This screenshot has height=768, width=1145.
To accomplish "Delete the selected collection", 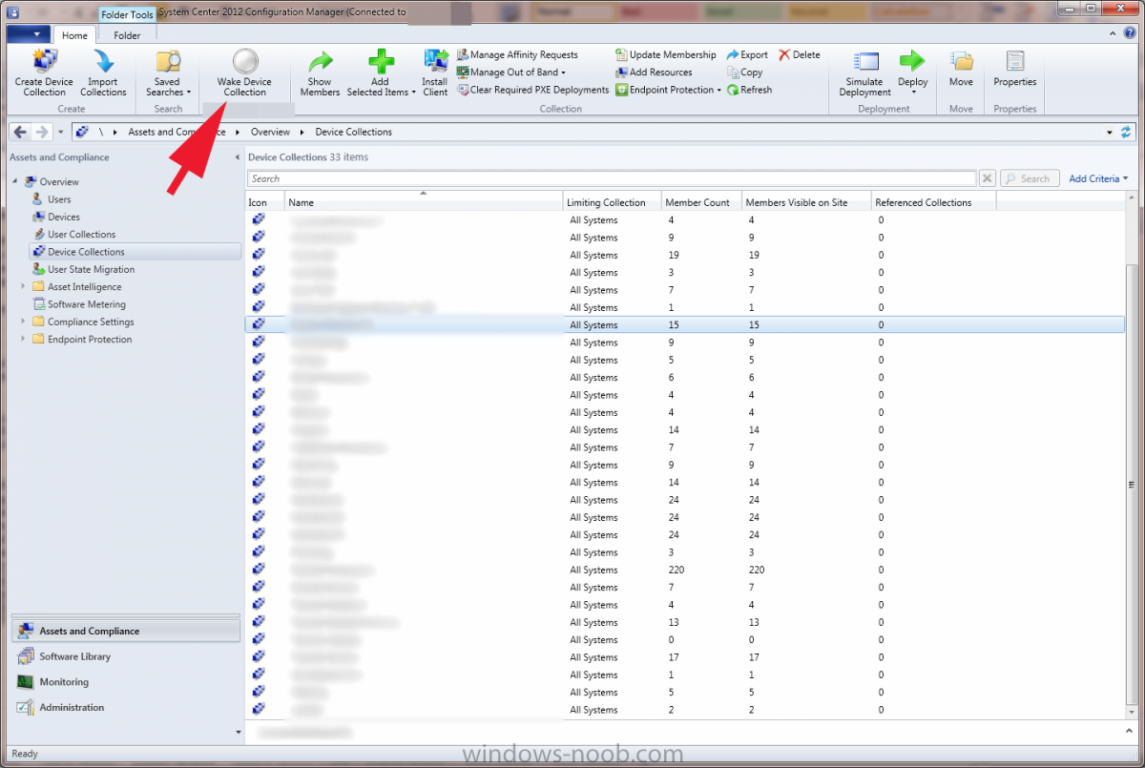I will click(x=799, y=55).
